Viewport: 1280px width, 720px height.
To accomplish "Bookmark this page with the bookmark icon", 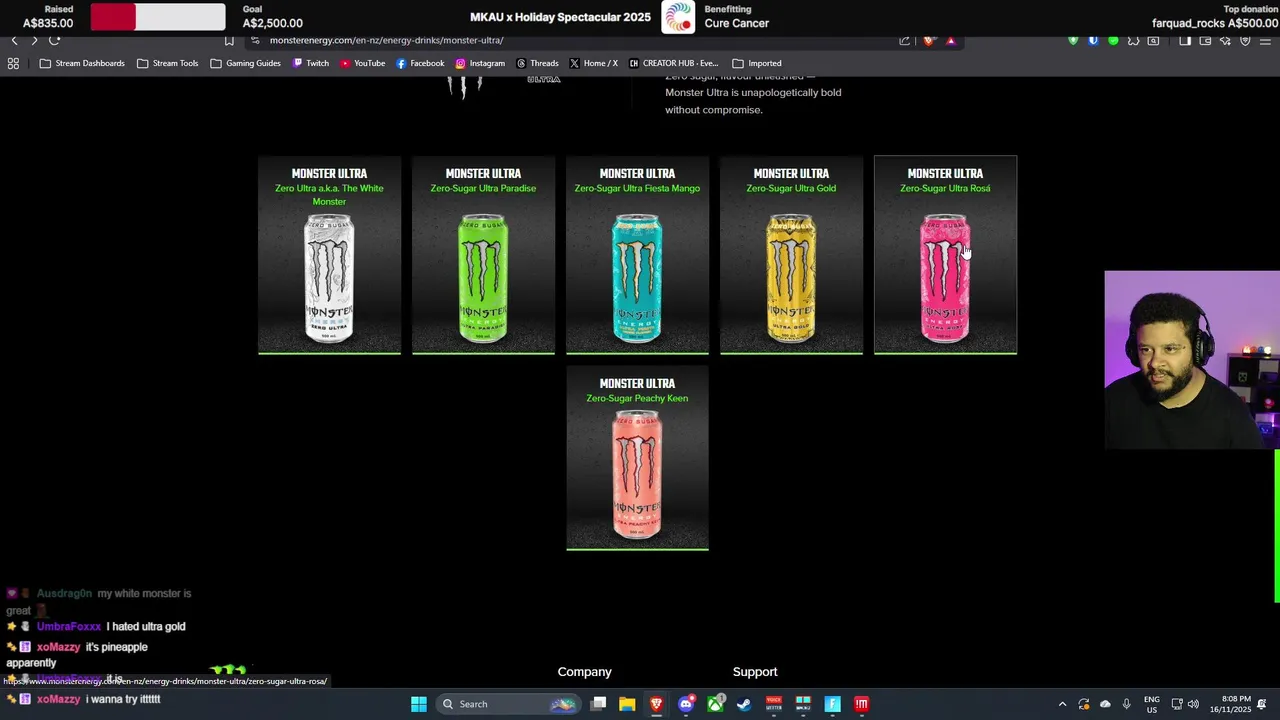I will point(229,41).
